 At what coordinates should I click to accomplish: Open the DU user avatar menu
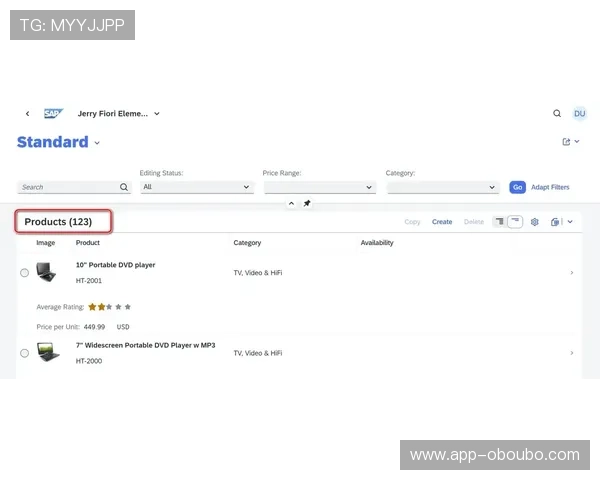(579, 114)
